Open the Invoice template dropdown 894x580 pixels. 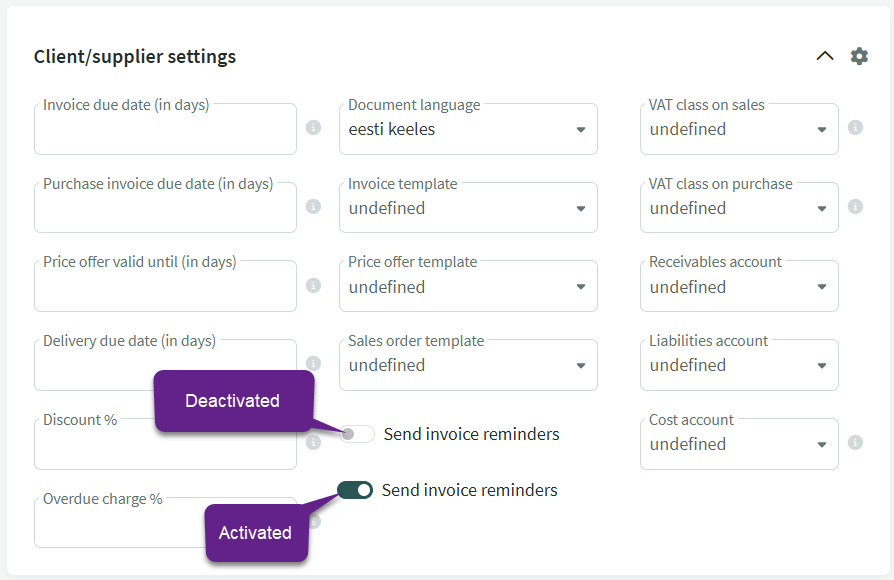[468, 208]
